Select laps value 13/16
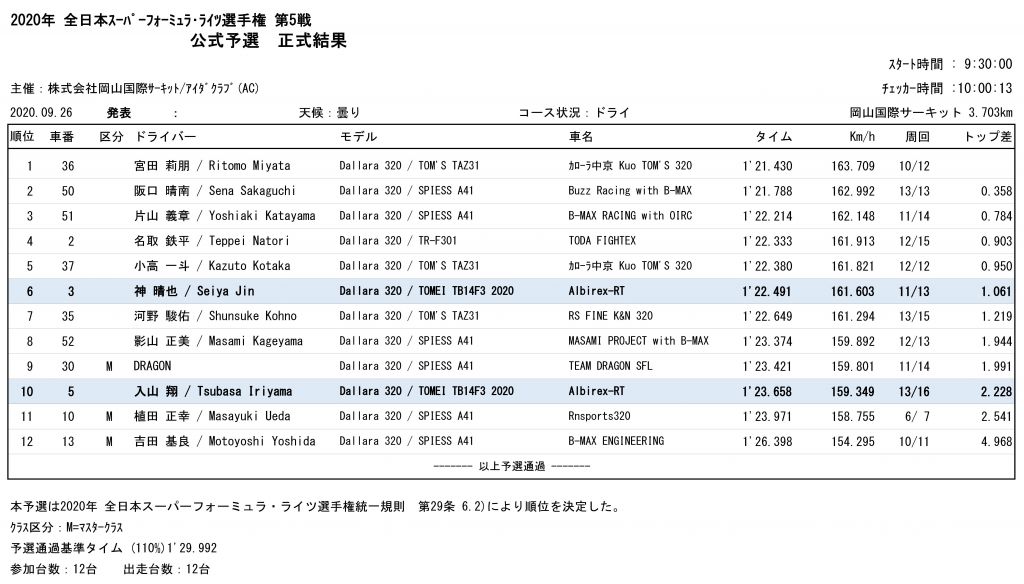1024x584 pixels. point(914,391)
